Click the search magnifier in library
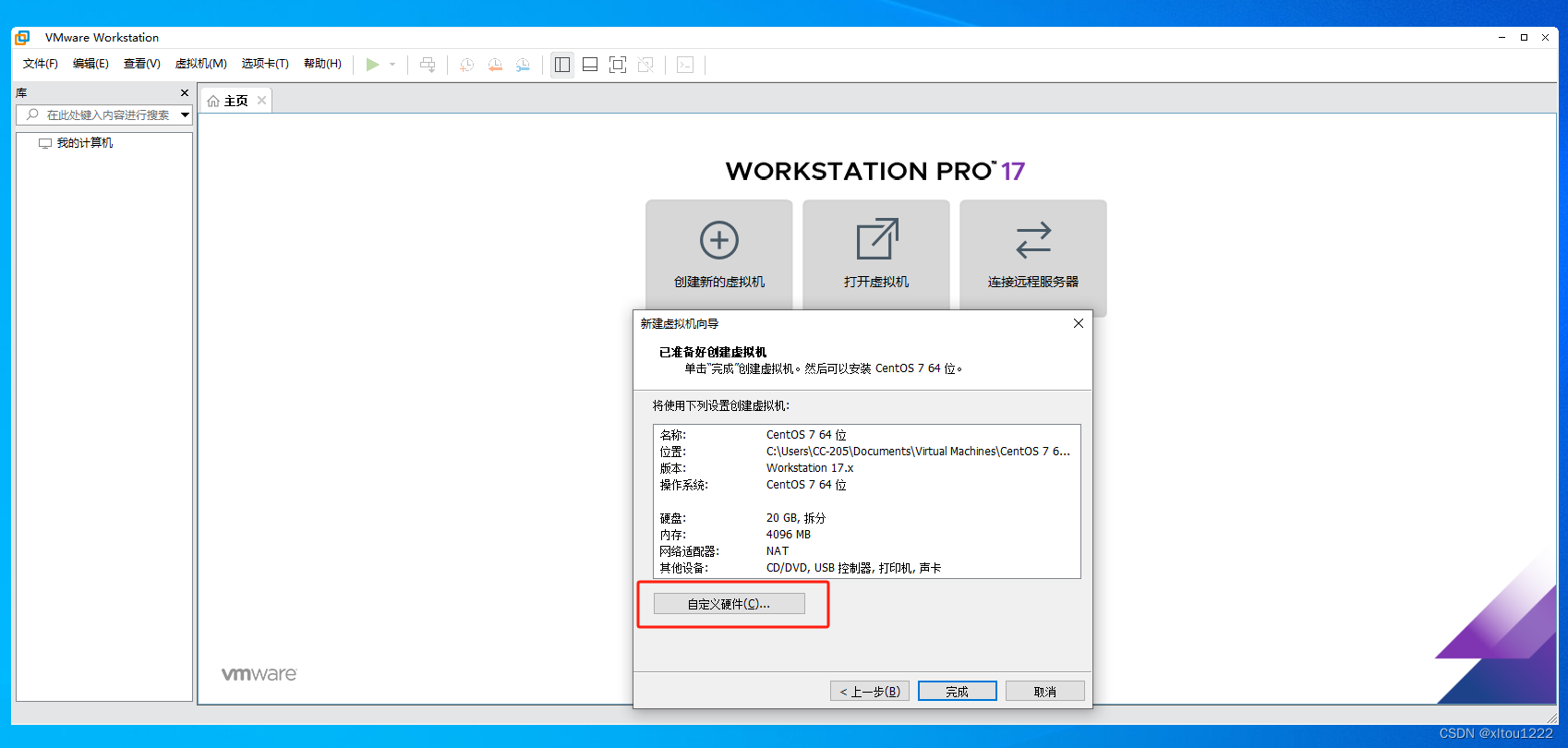 point(32,115)
